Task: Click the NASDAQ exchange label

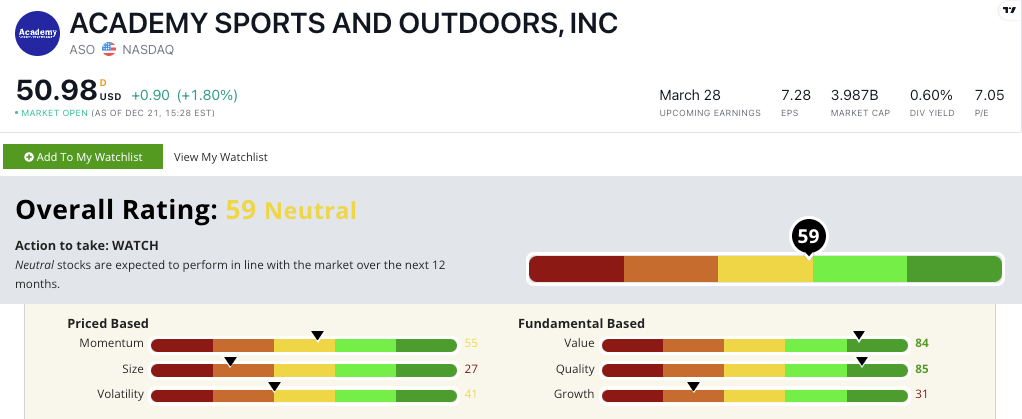Action: 147,50
